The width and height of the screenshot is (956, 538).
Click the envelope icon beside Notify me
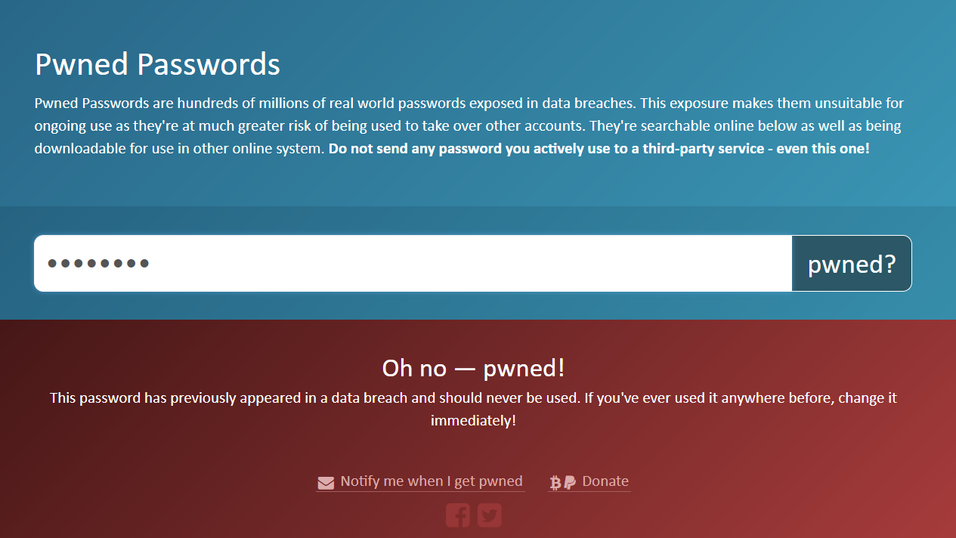coord(326,482)
